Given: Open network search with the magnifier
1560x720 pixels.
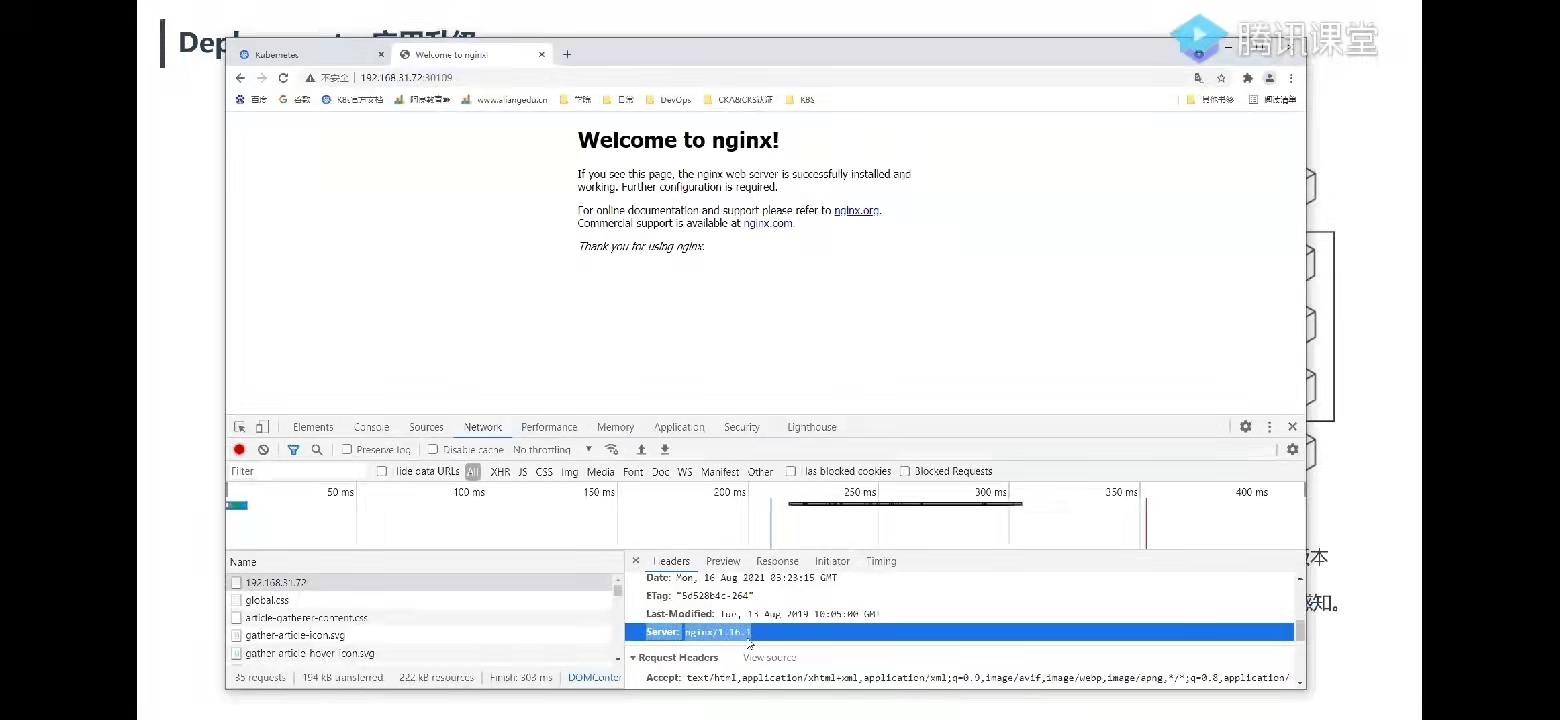Looking at the screenshot, I should click(317, 450).
